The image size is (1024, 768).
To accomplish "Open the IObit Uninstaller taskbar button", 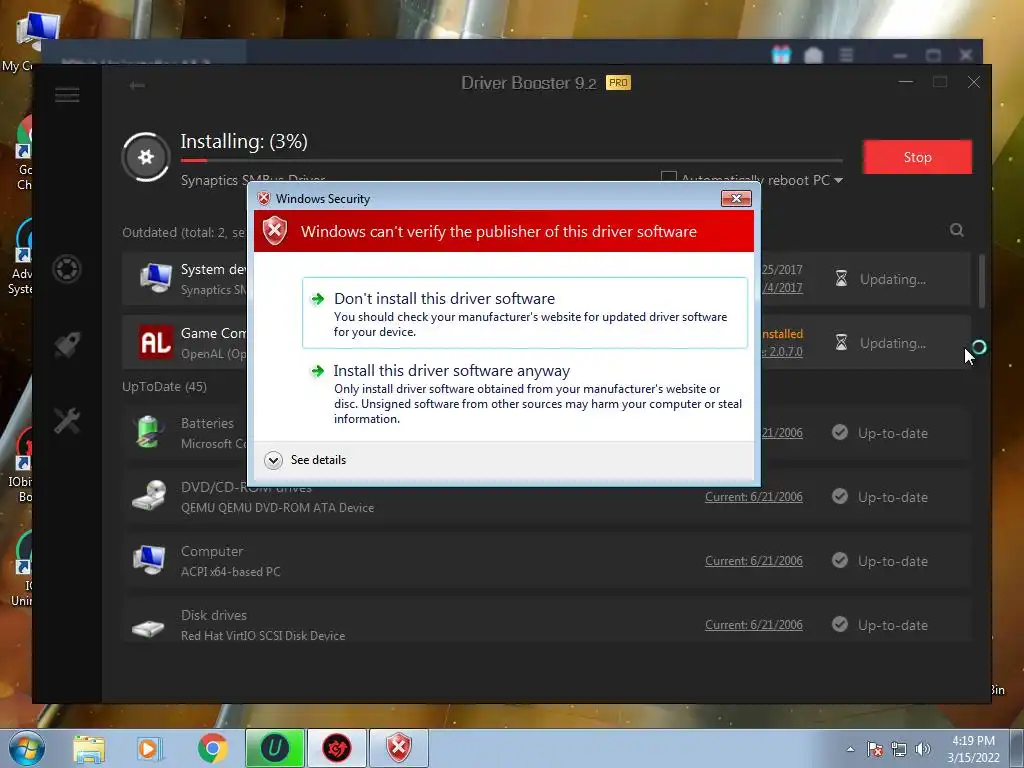I will tap(275, 748).
